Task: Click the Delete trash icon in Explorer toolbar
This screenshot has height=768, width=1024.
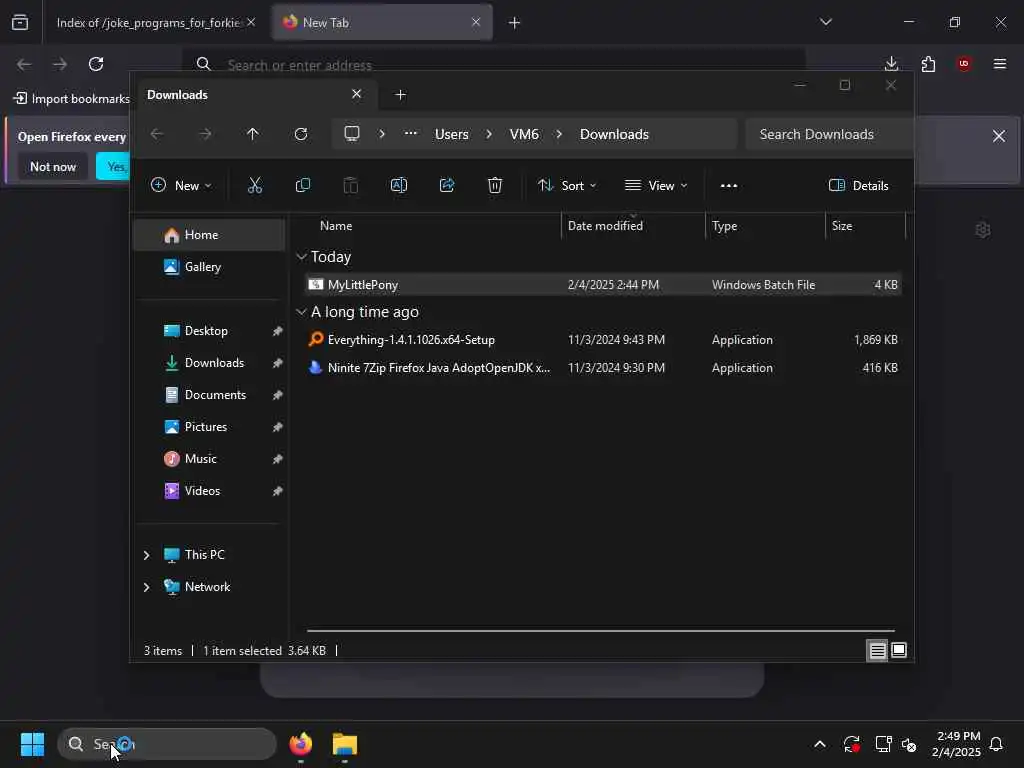Action: (495, 185)
